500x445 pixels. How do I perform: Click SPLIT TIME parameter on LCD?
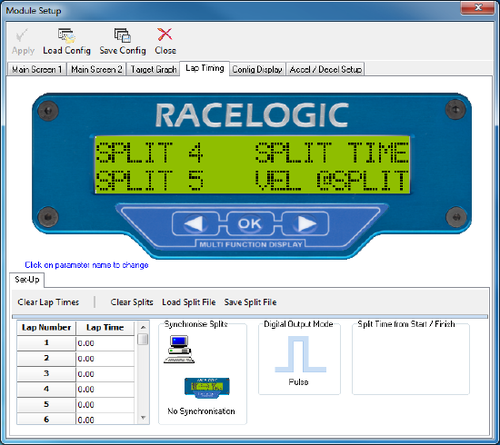[x=332, y=153]
